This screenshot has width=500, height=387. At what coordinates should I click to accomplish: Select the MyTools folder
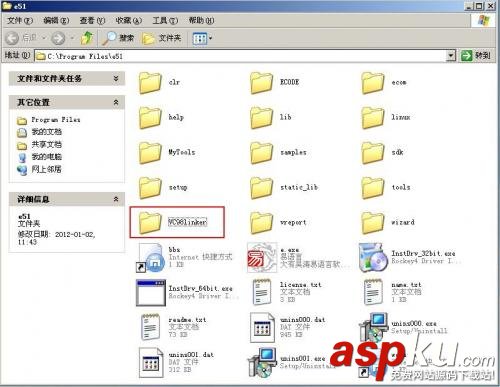(x=150, y=153)
